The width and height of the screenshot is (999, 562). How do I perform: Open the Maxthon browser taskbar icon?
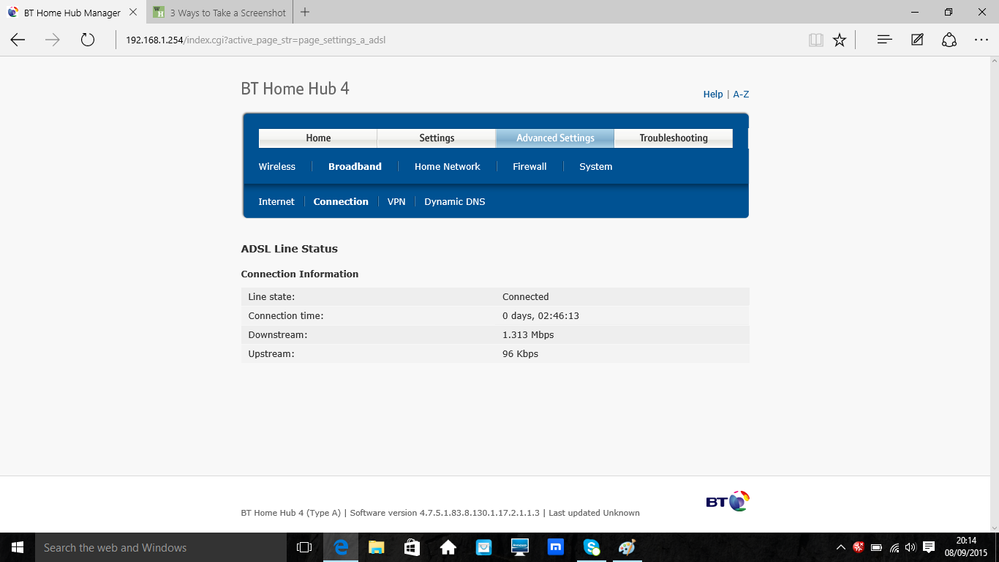coord(556,547)
